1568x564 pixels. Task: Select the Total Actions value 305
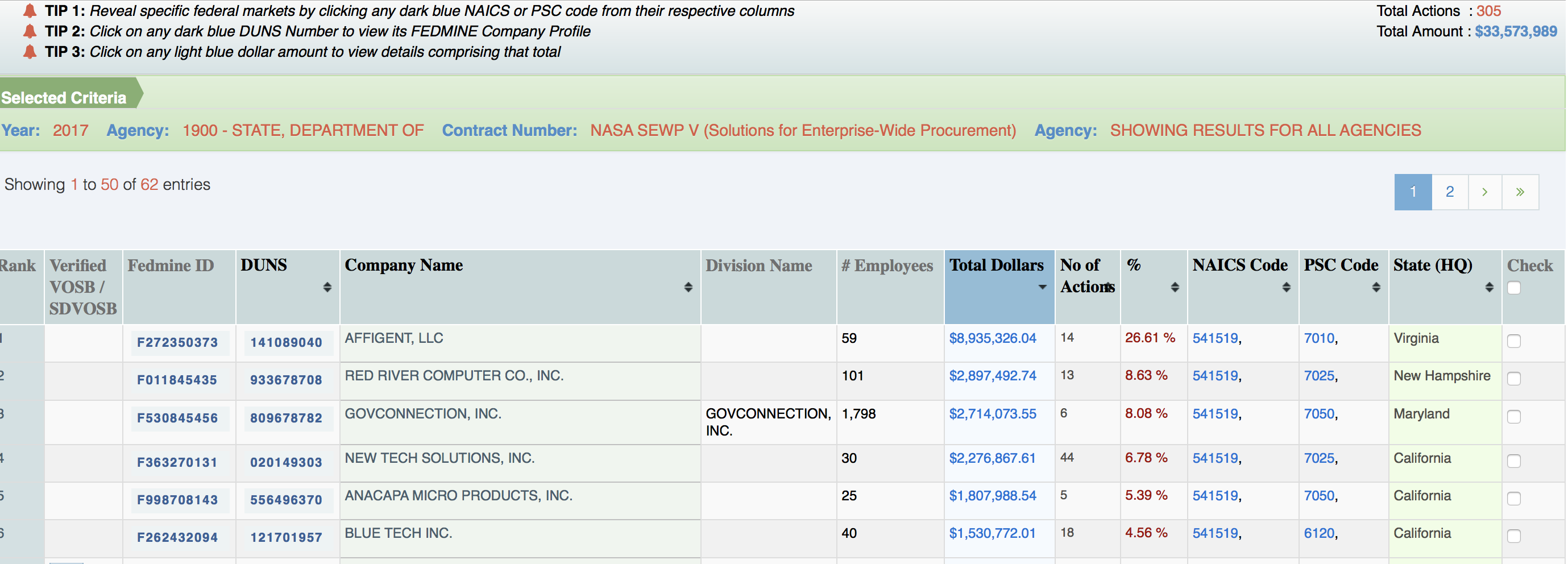[x=1488, y=11]
